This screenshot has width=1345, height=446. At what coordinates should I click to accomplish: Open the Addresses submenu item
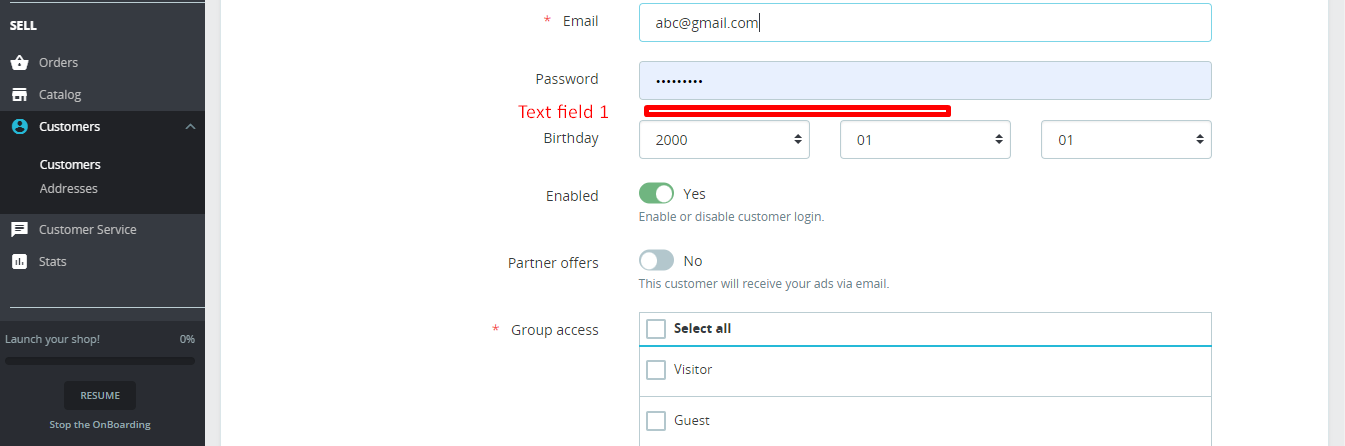pyautogui.click(x=69, y=189)
